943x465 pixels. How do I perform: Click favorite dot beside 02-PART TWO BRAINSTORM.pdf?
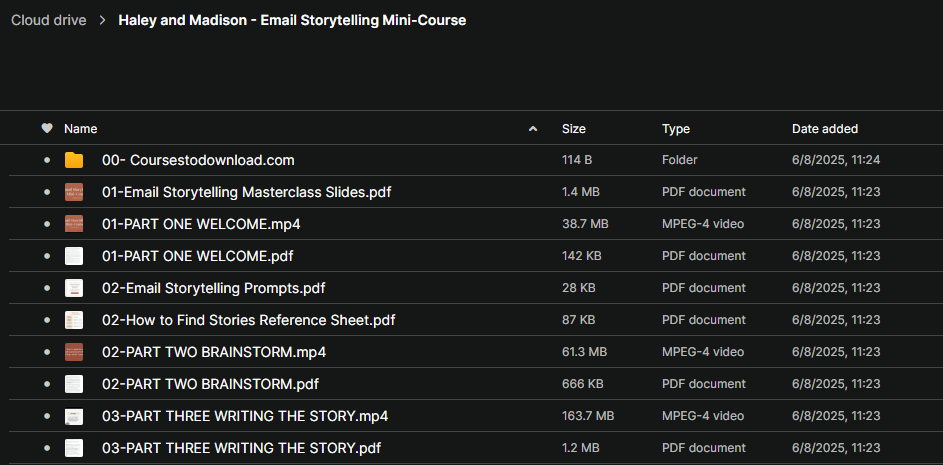[47, 384]
